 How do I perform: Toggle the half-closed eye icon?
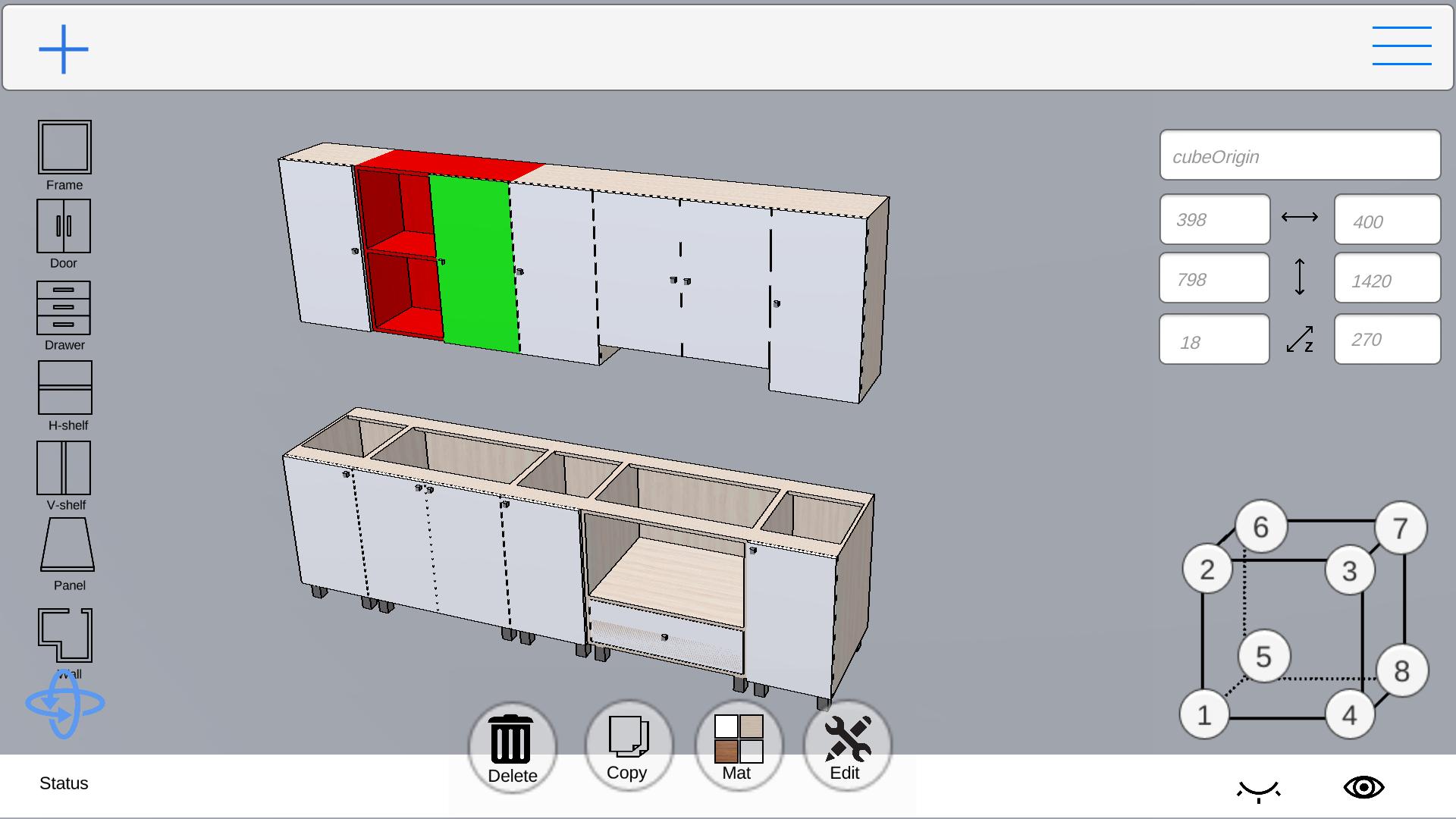[x=1259, y=789]
